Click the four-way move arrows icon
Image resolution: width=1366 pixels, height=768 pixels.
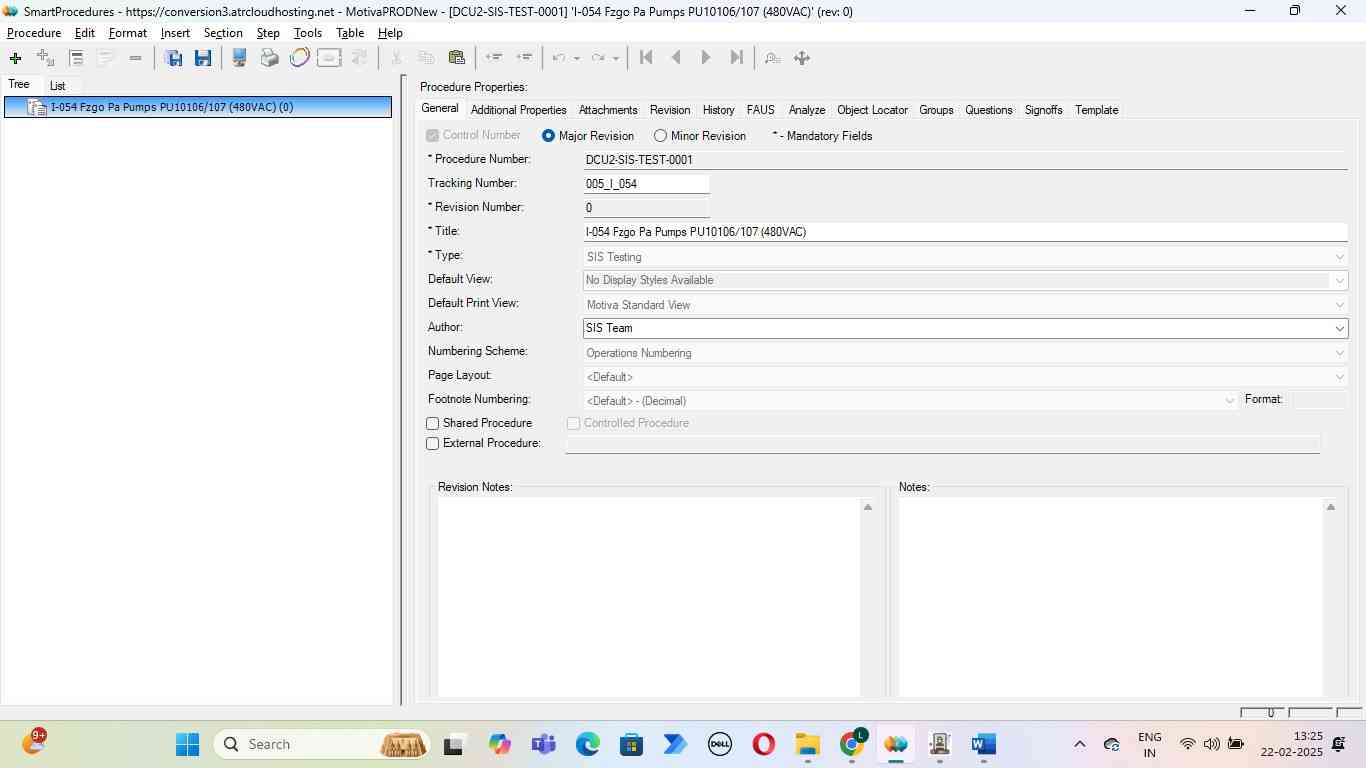click(x=802, y=58)
